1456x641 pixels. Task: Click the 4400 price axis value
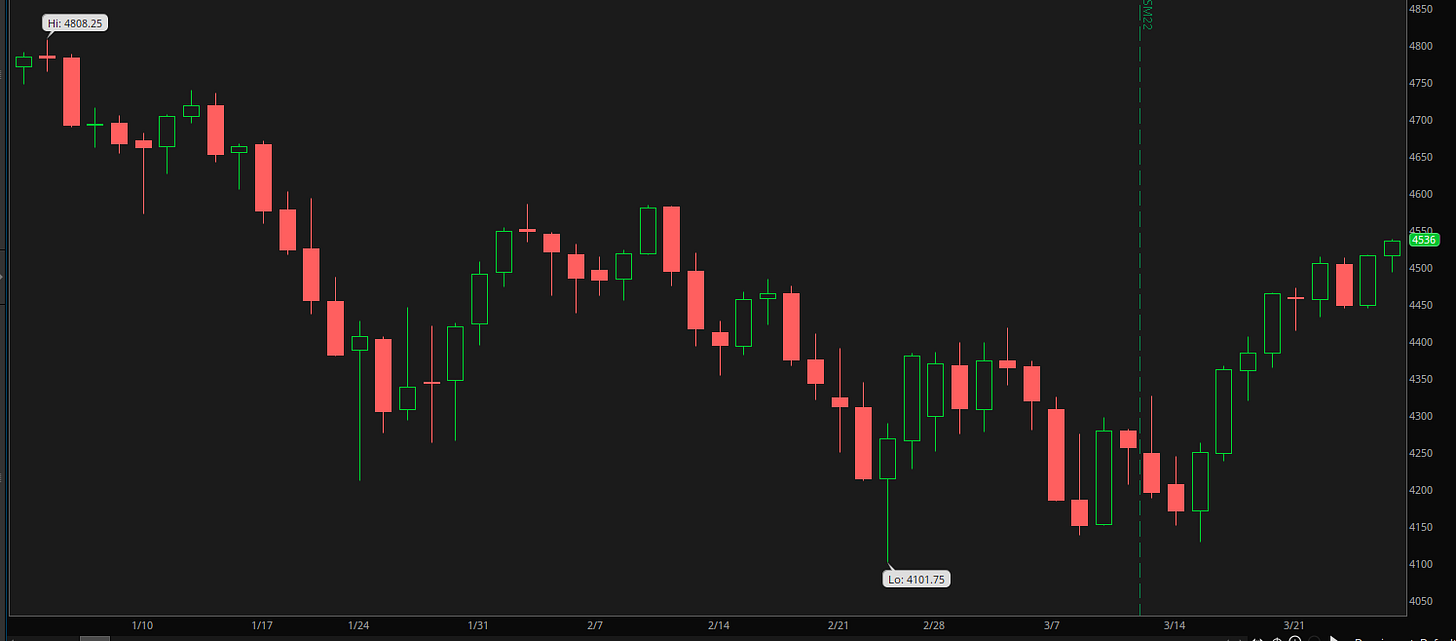(x=1422, y=342)
